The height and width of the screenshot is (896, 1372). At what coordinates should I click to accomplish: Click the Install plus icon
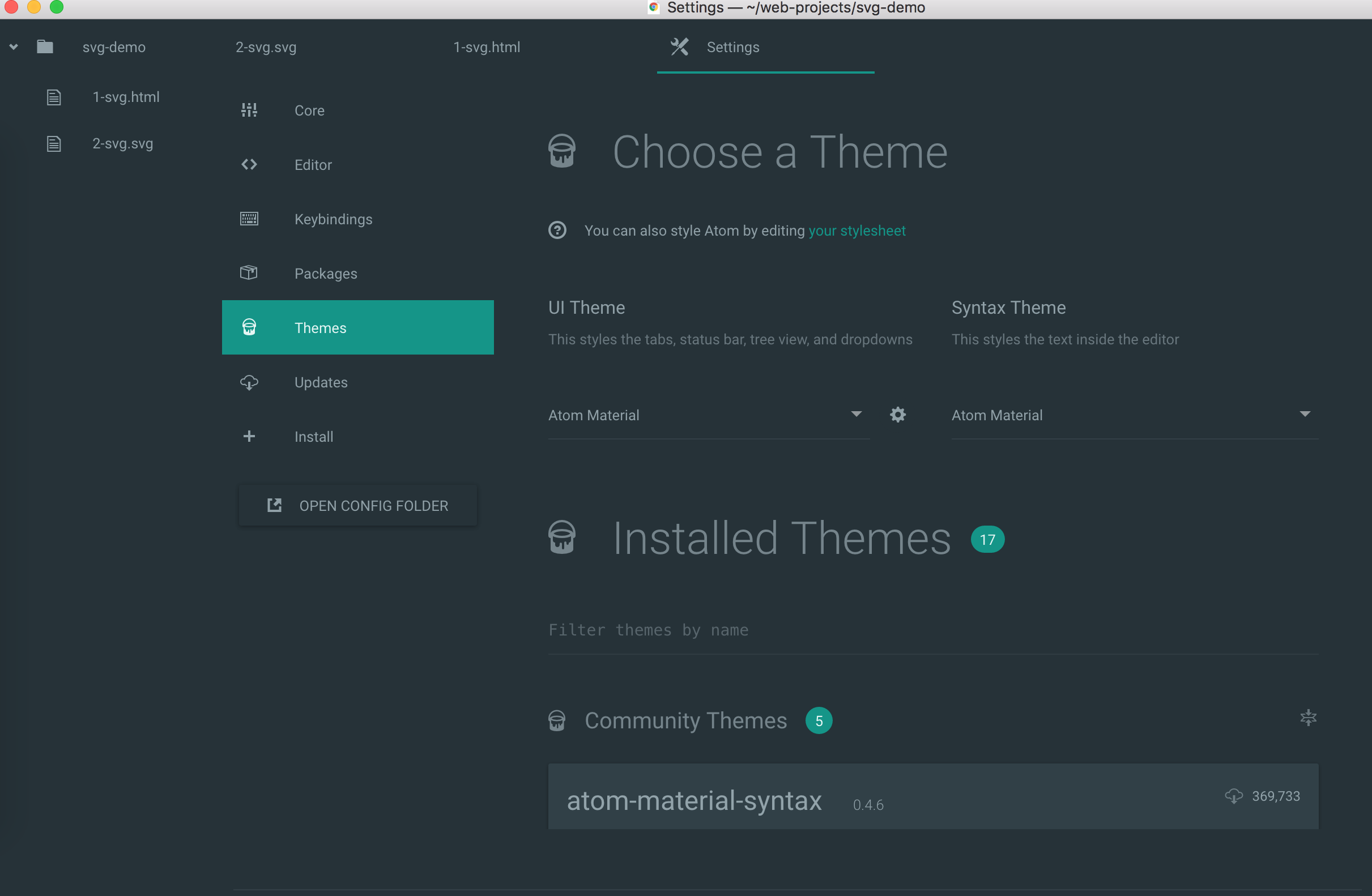(249, 436)
